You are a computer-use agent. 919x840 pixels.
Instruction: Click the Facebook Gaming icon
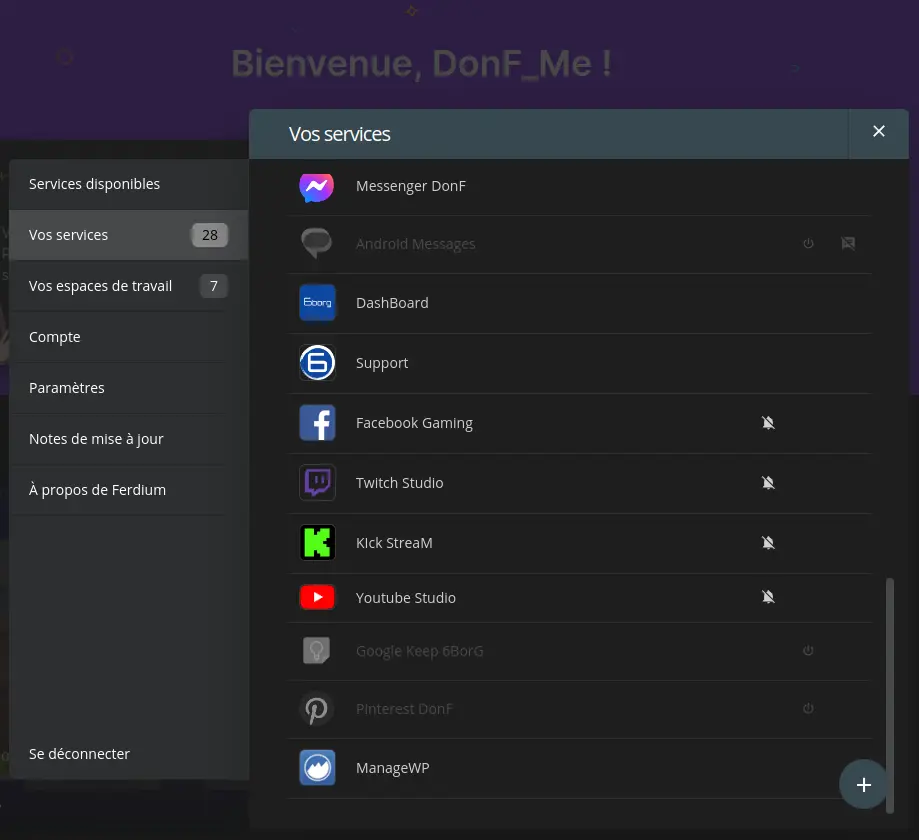click(x=317, y=423)
